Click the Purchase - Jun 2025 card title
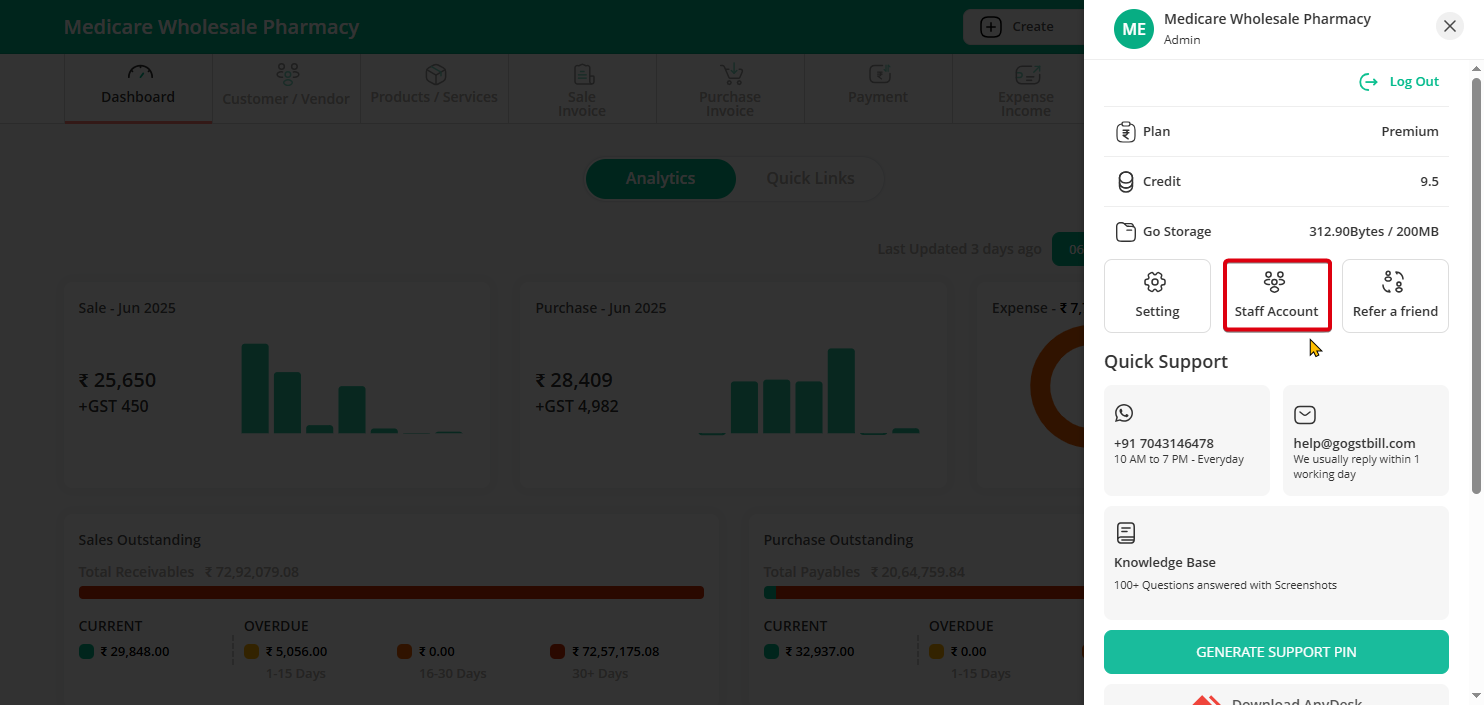This screenshot has width=1484, height=705. point(600,308)
